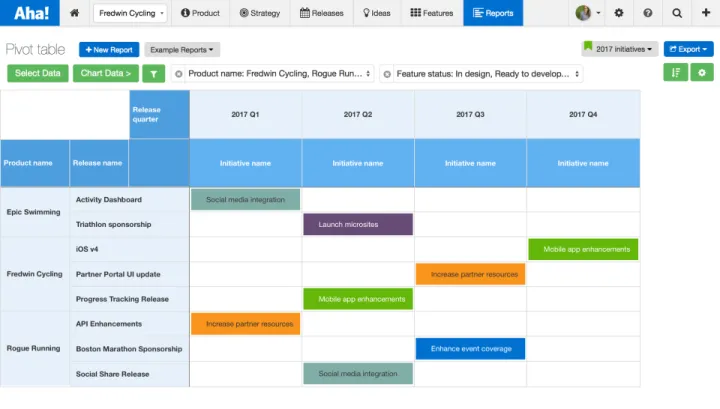Click the New Report button

109,50
